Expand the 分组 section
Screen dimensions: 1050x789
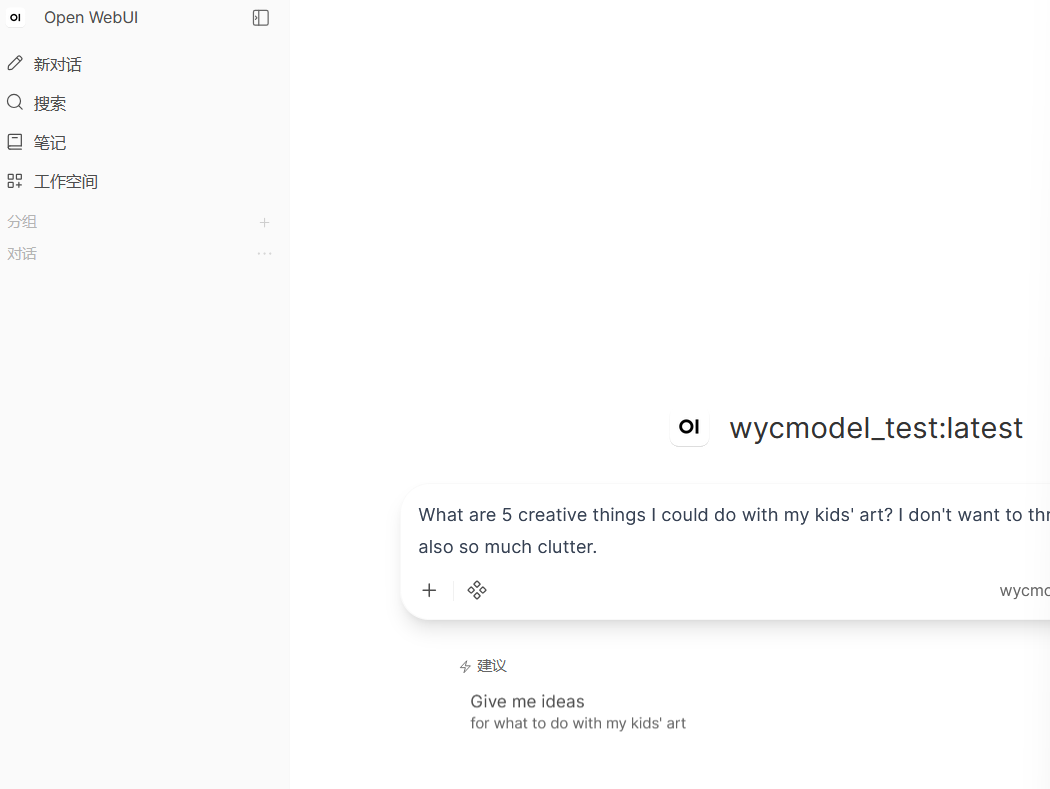pyautogui.click(x=22, y=222)
